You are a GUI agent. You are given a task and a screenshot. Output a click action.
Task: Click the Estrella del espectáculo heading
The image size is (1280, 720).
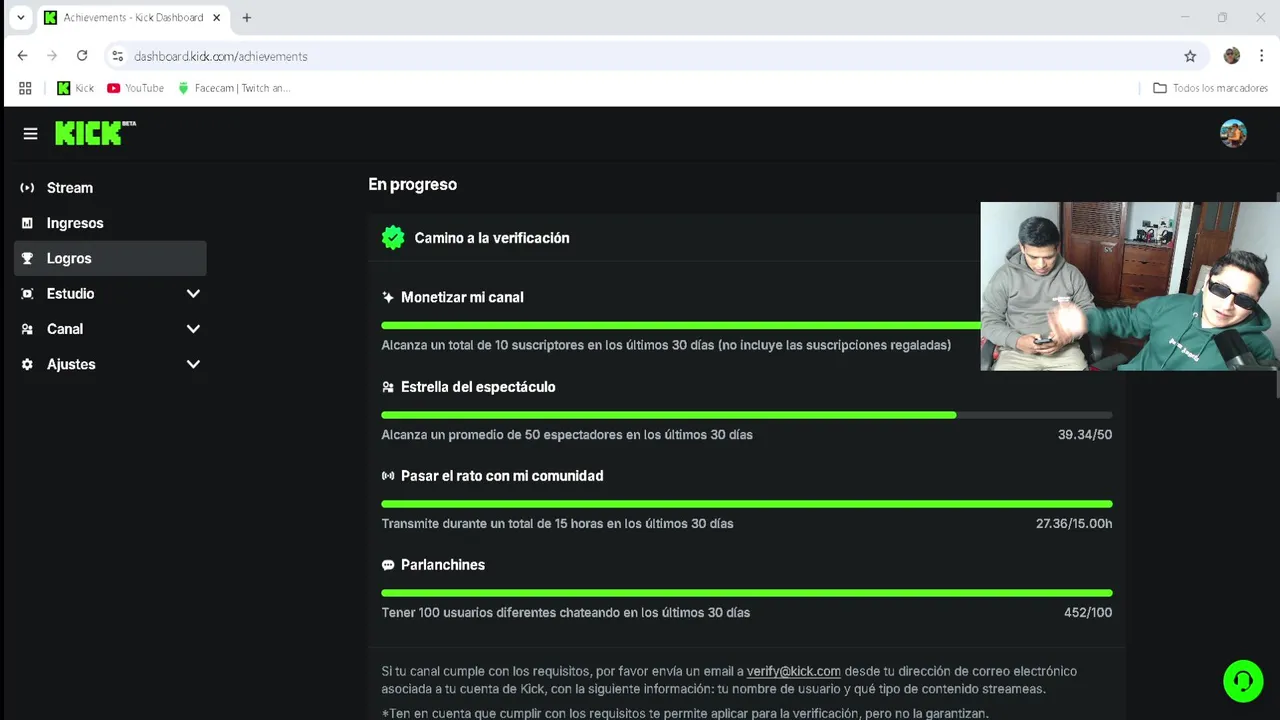478,387
